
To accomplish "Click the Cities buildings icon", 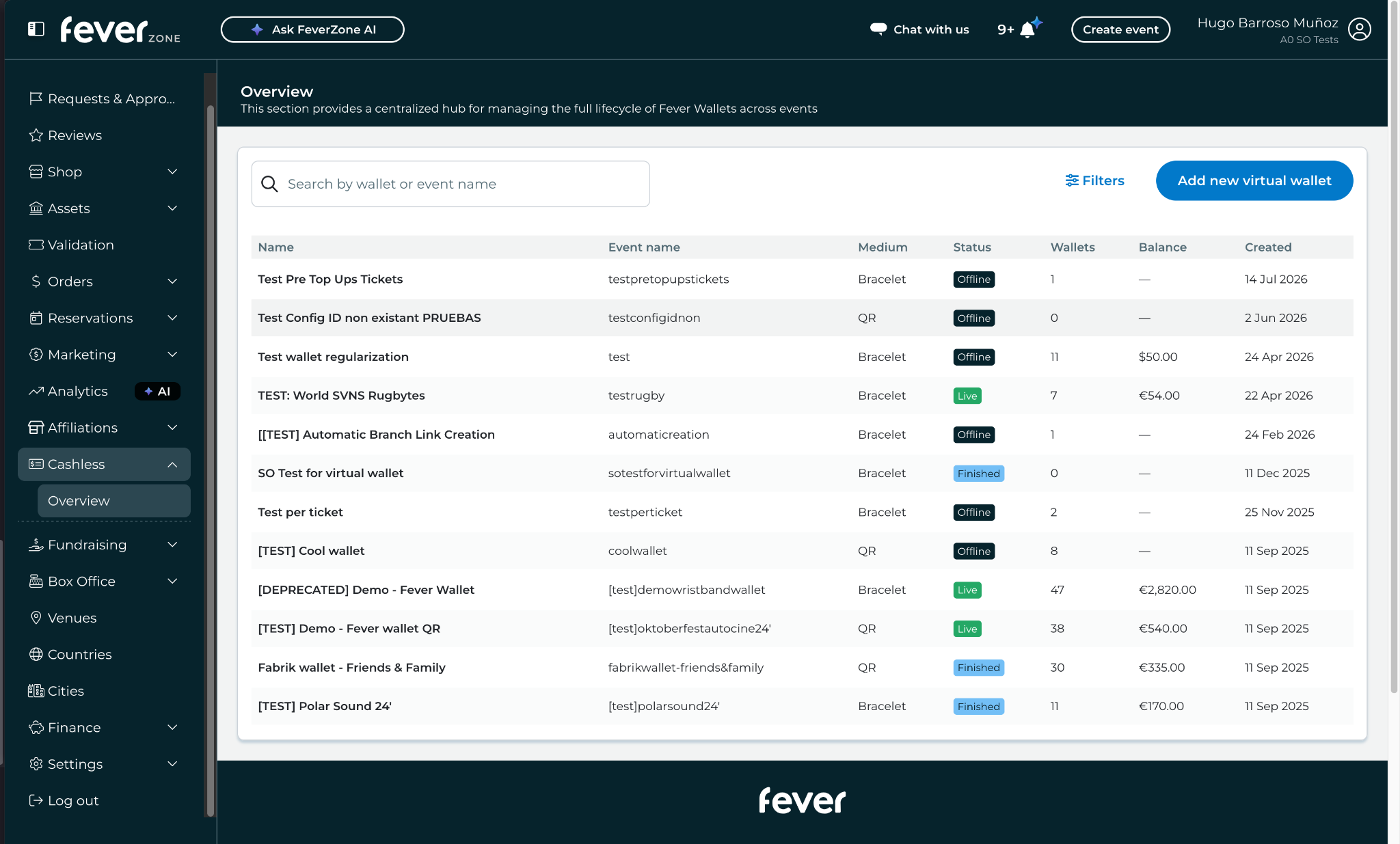I will click(x=36, y=691).
